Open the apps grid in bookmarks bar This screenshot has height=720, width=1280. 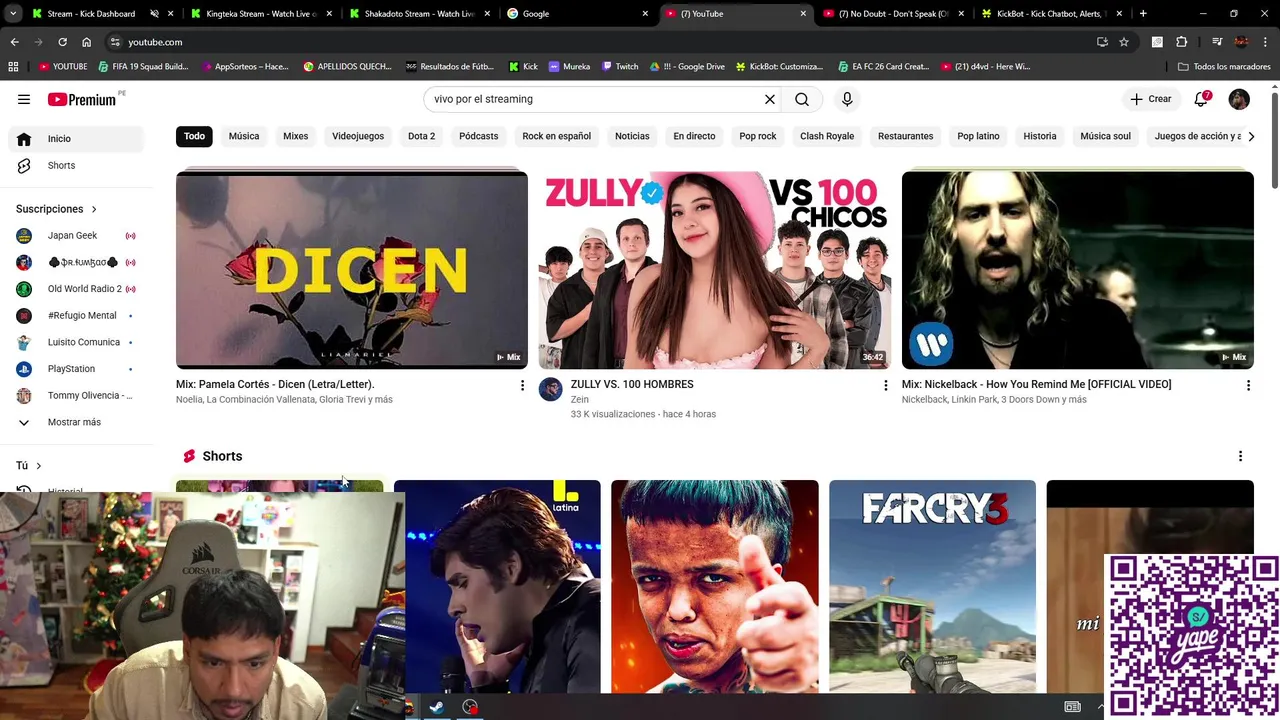pyautogui.click(x=13, y=67)
